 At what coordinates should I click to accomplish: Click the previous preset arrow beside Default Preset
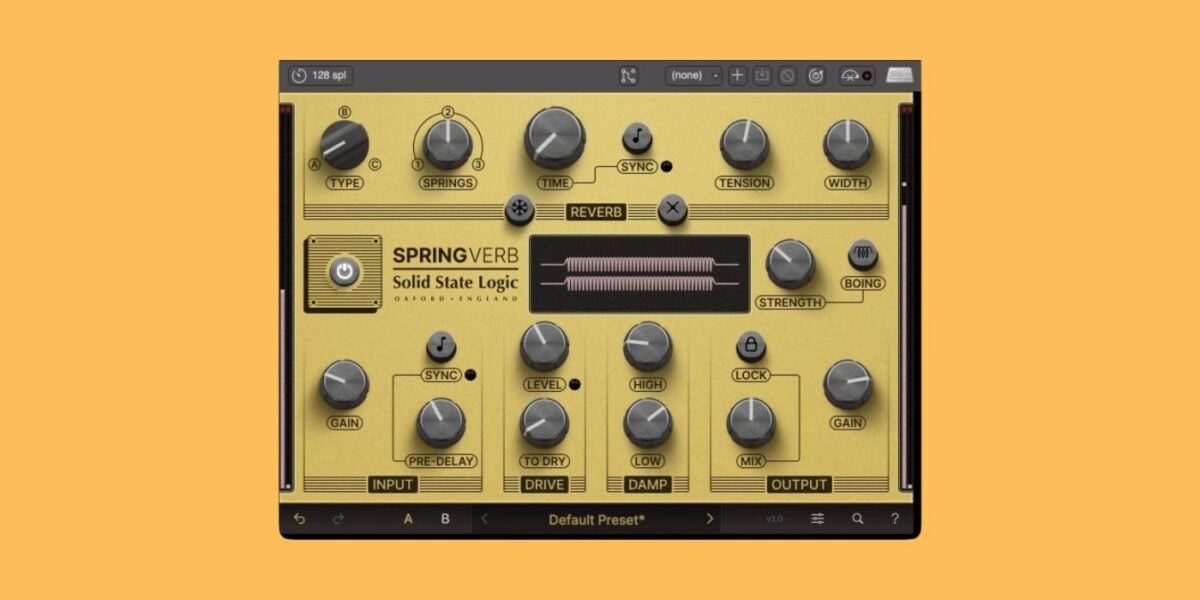(x=484, y=519)
